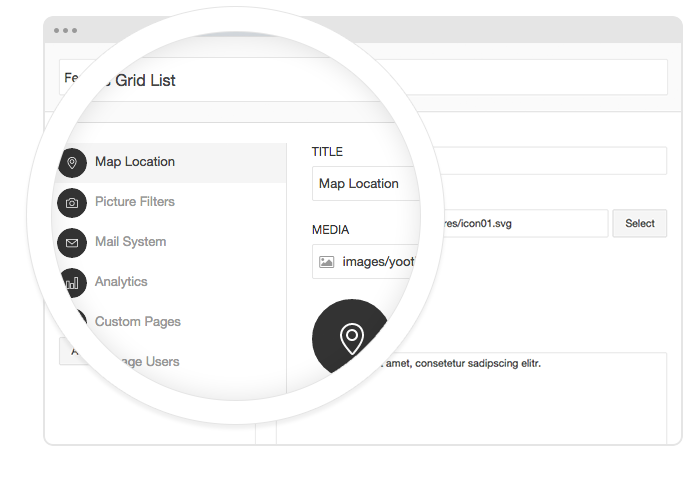Select the Map Location list item label
This screenshot has height=480, width=700.
tap(135, 162)
